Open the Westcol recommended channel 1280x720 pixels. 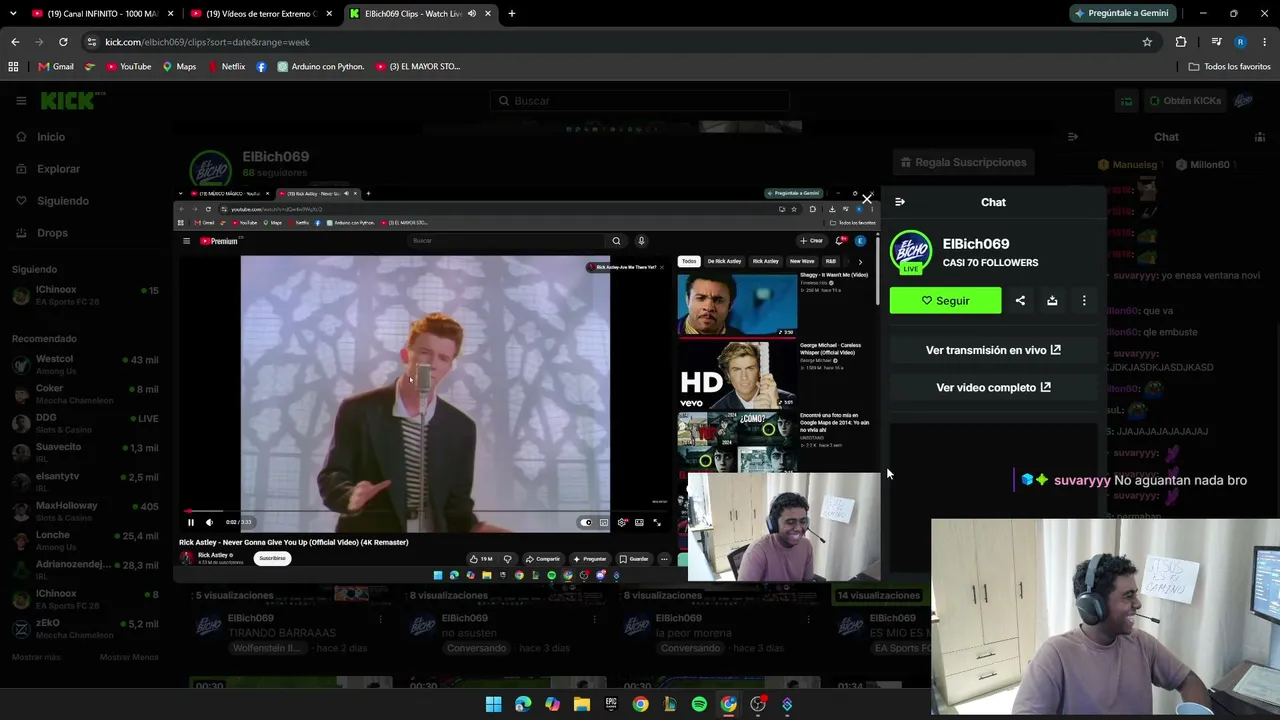tap(85, 364)
